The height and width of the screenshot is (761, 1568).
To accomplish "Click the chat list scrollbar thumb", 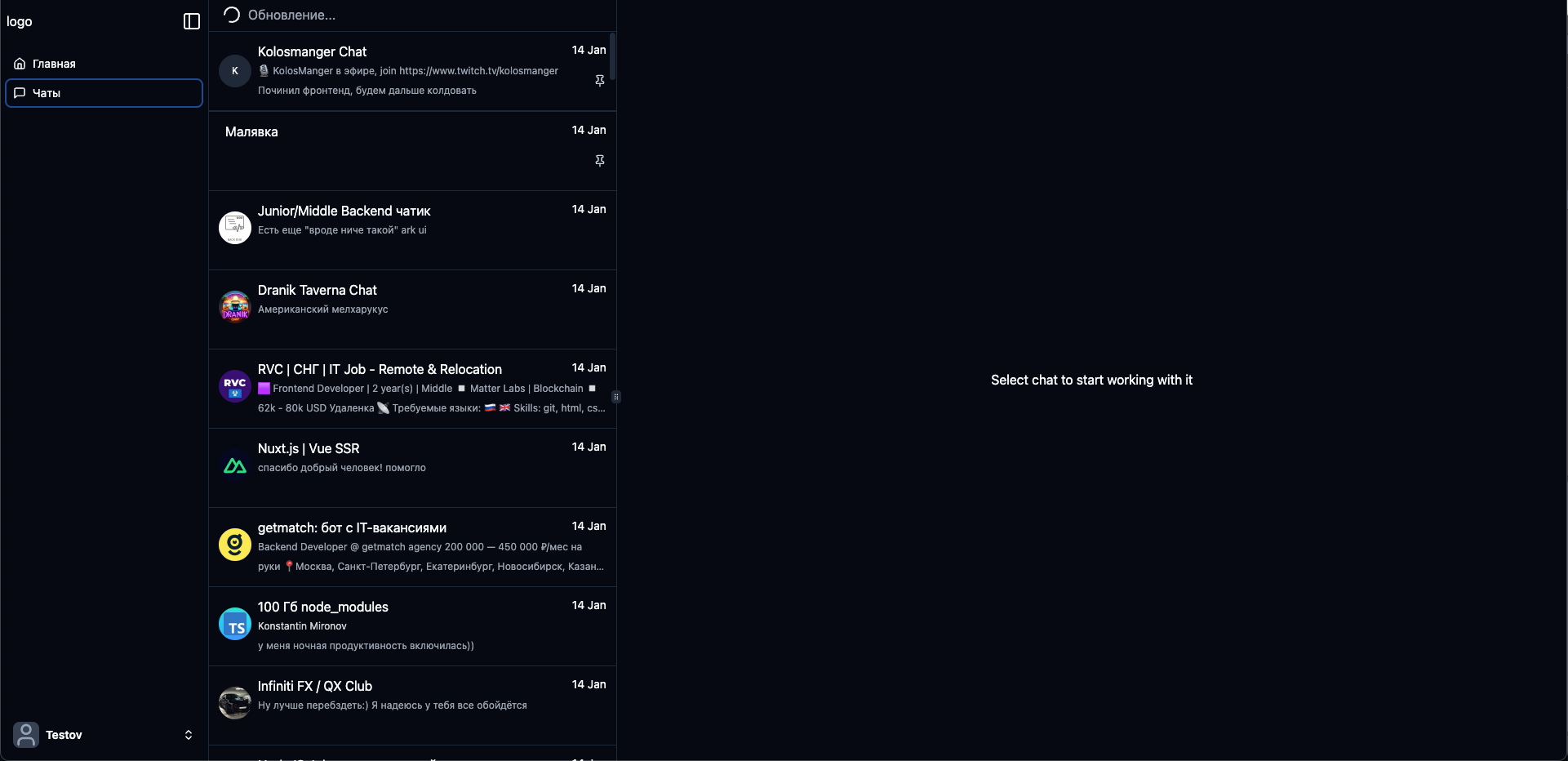I will (x=612, y=56).
